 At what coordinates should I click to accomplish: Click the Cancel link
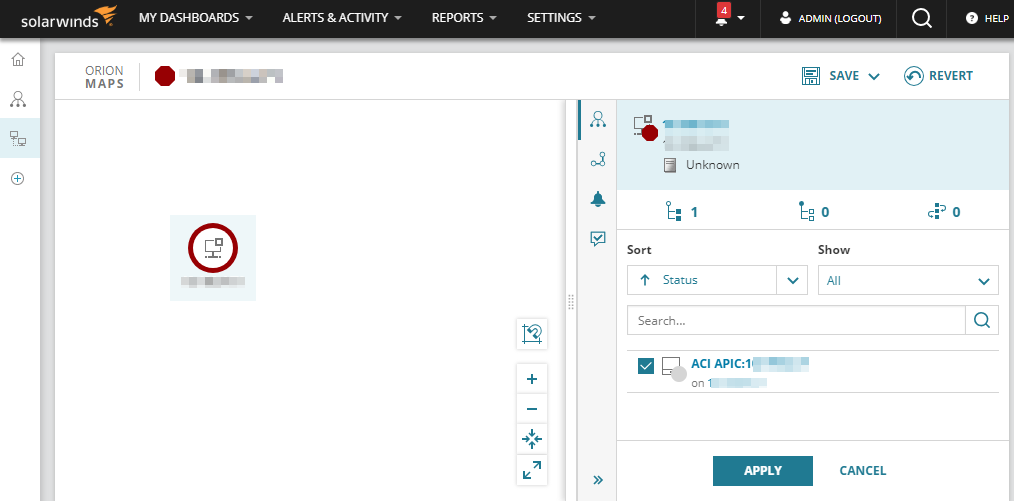[862, 471]
